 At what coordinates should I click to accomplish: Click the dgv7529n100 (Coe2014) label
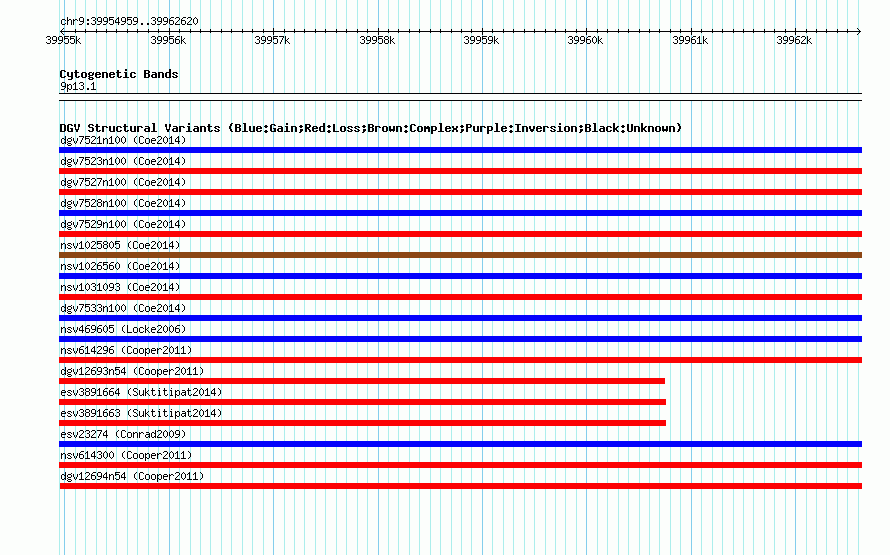click(x=123, y=224)
